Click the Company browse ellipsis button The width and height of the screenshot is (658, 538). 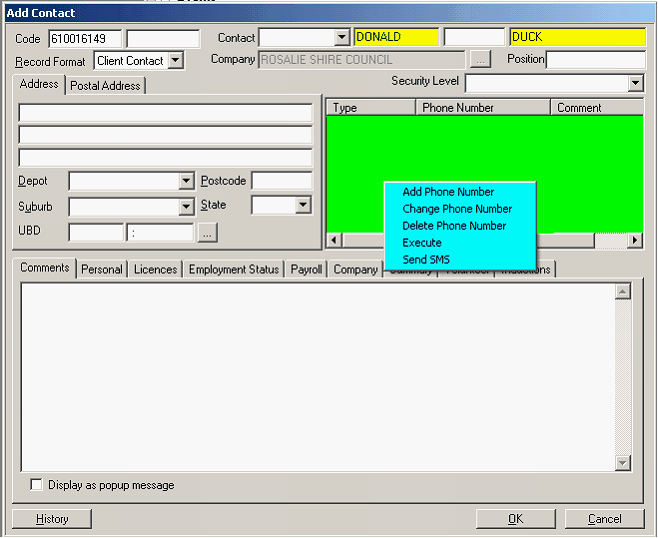click(x=480, y=60)
